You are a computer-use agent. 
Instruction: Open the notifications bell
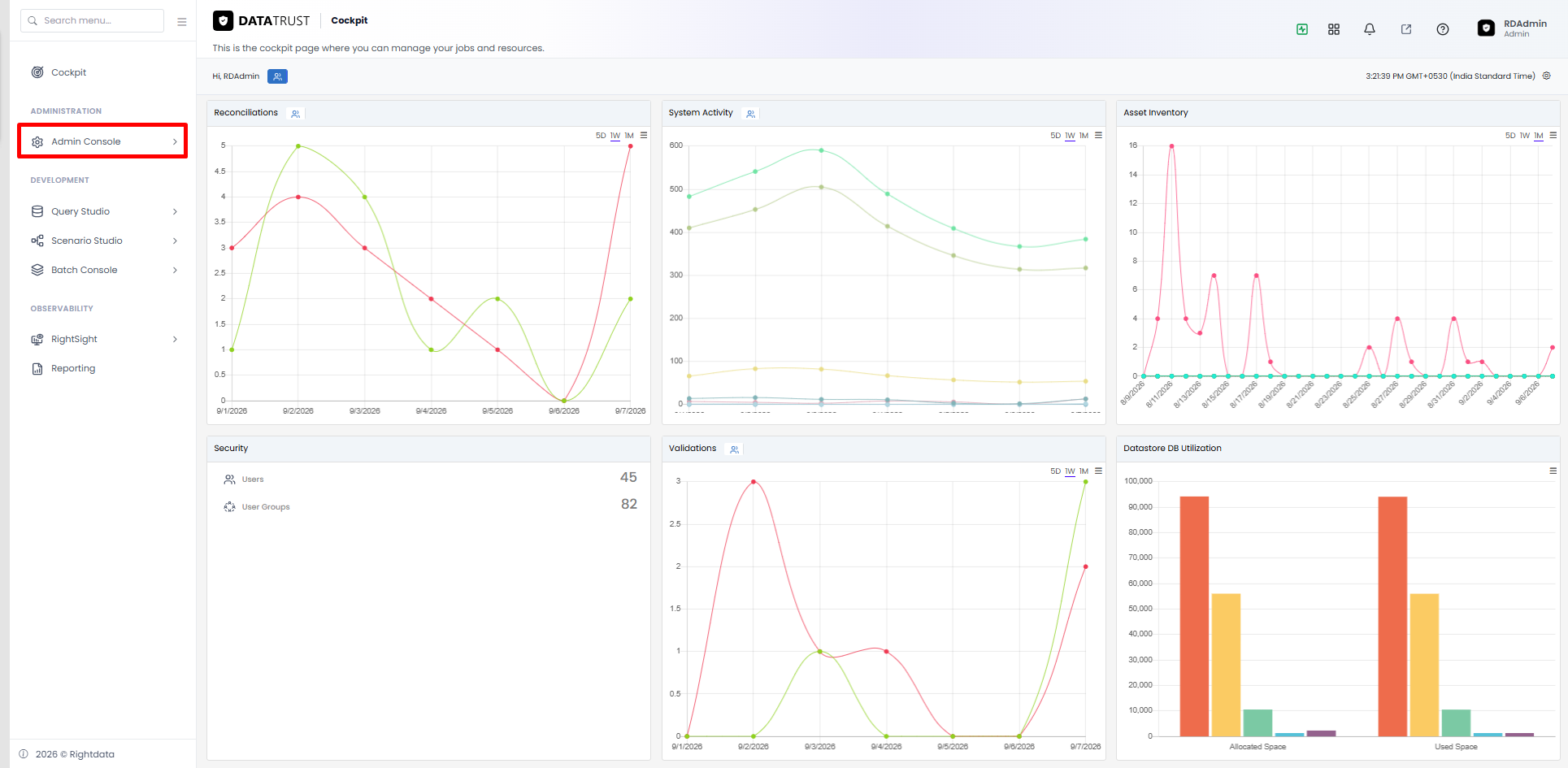click(x=1370, y=29)
